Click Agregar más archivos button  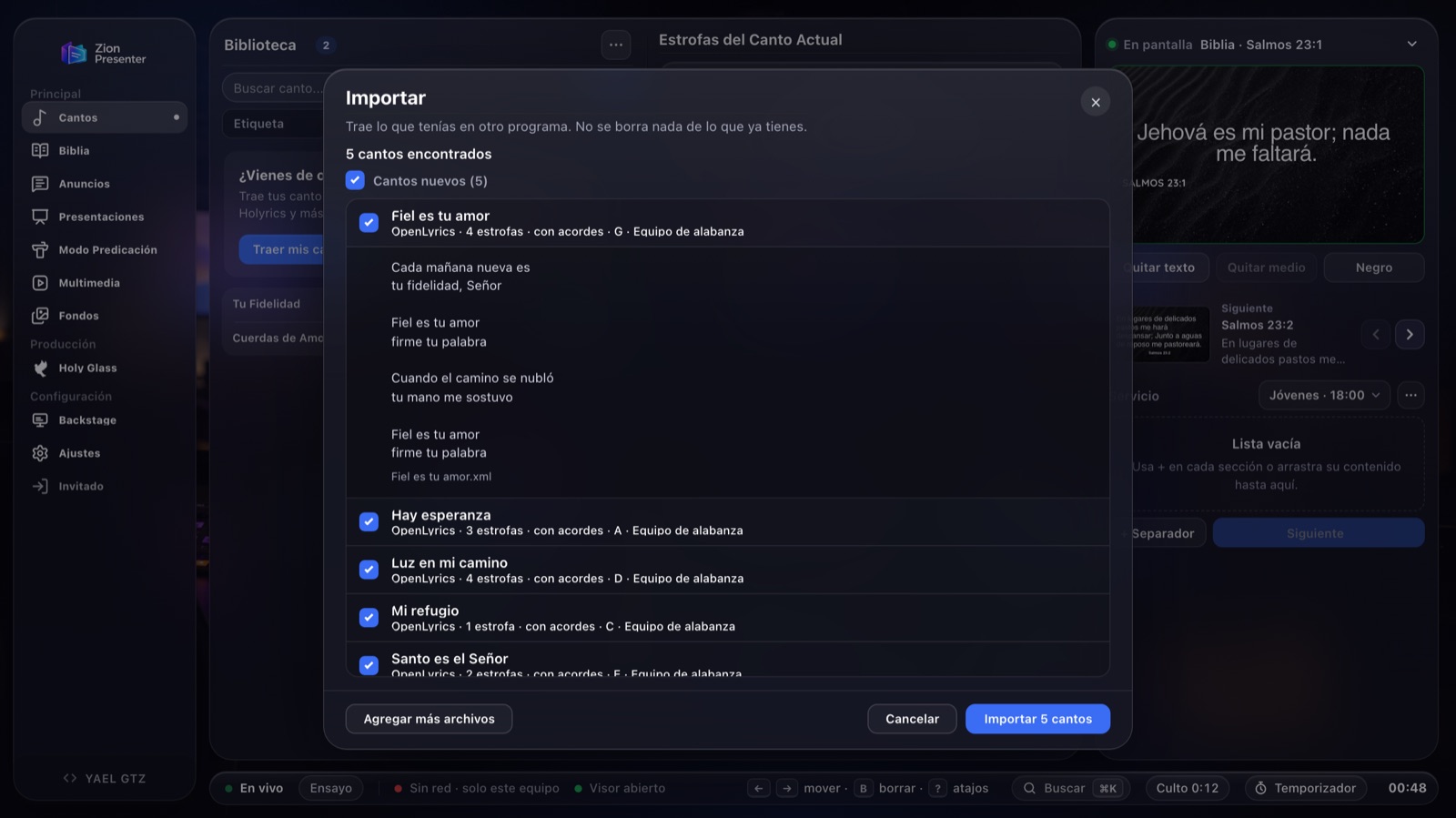click(x=429, y=719)
